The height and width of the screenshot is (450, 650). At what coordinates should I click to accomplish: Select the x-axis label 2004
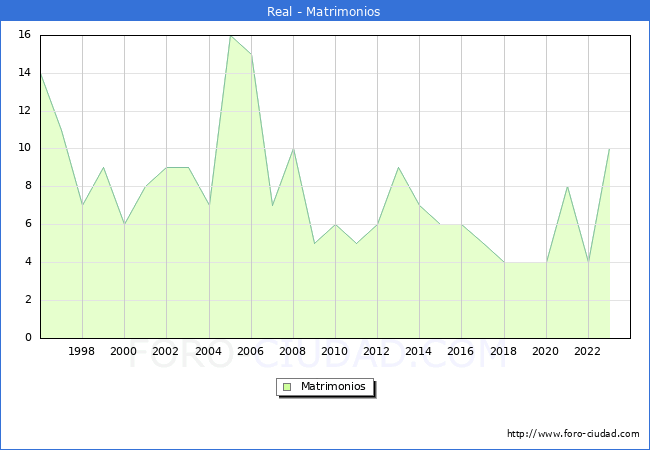(208, 351)
